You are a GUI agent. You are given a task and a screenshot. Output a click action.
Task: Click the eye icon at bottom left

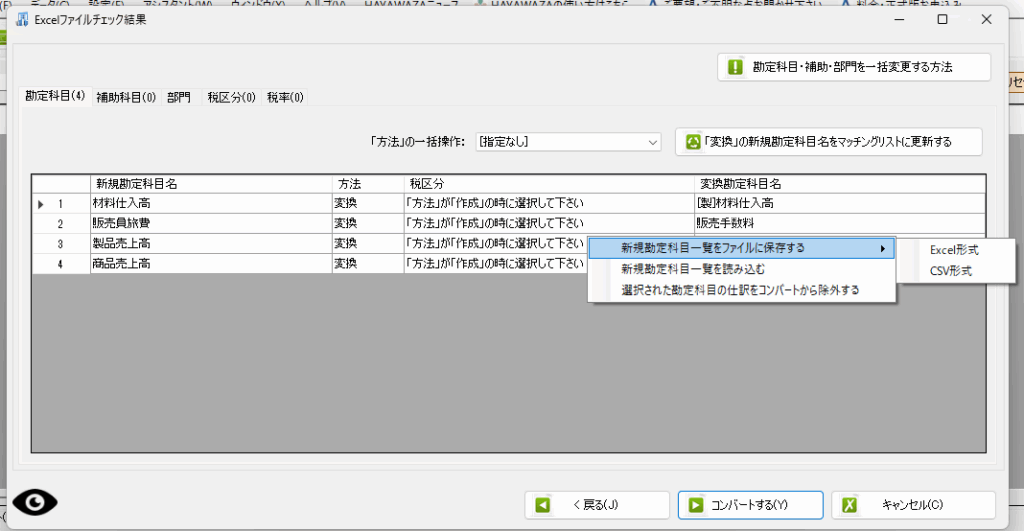[35, 502]
